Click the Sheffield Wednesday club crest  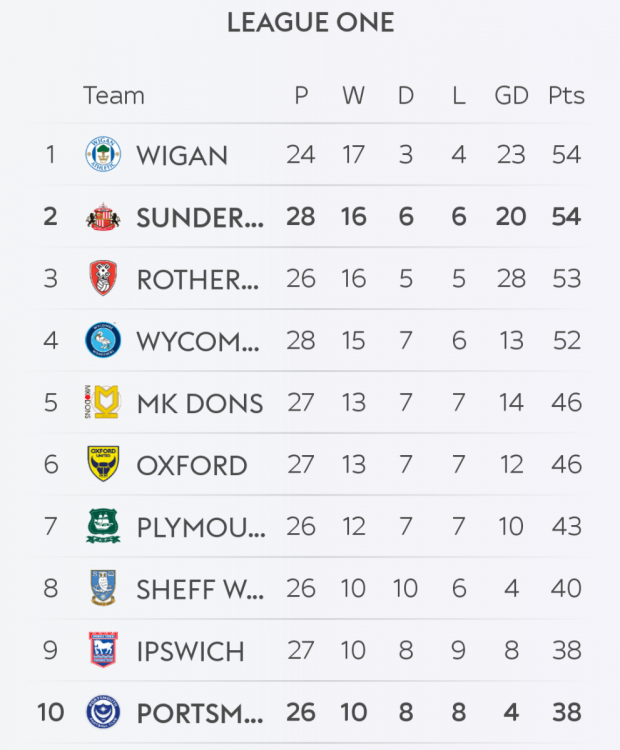click(x=102, y=589)
